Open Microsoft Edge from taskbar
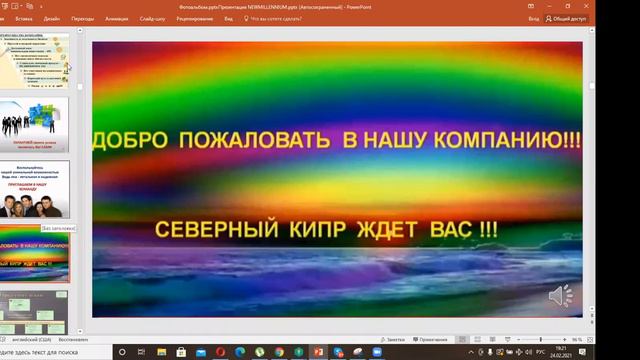The height and width of the screenshot is (360, 640). pos(240,352)
